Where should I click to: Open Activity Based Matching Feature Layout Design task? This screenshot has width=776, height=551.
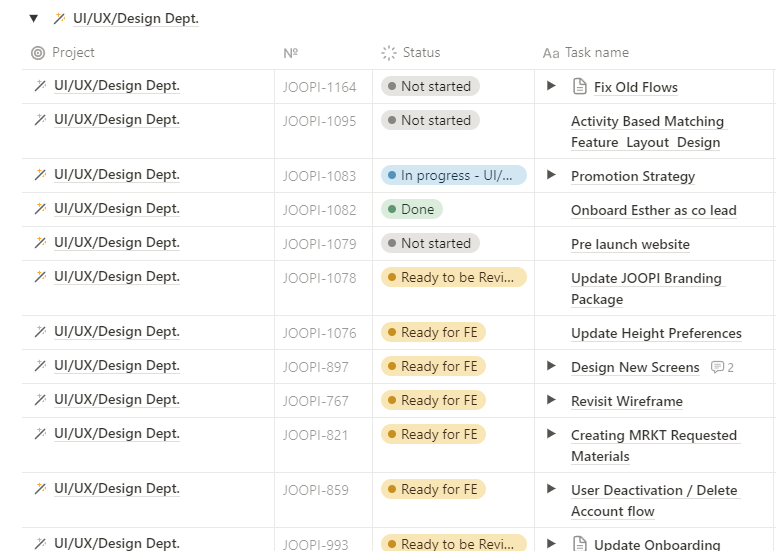pos(649,132)
